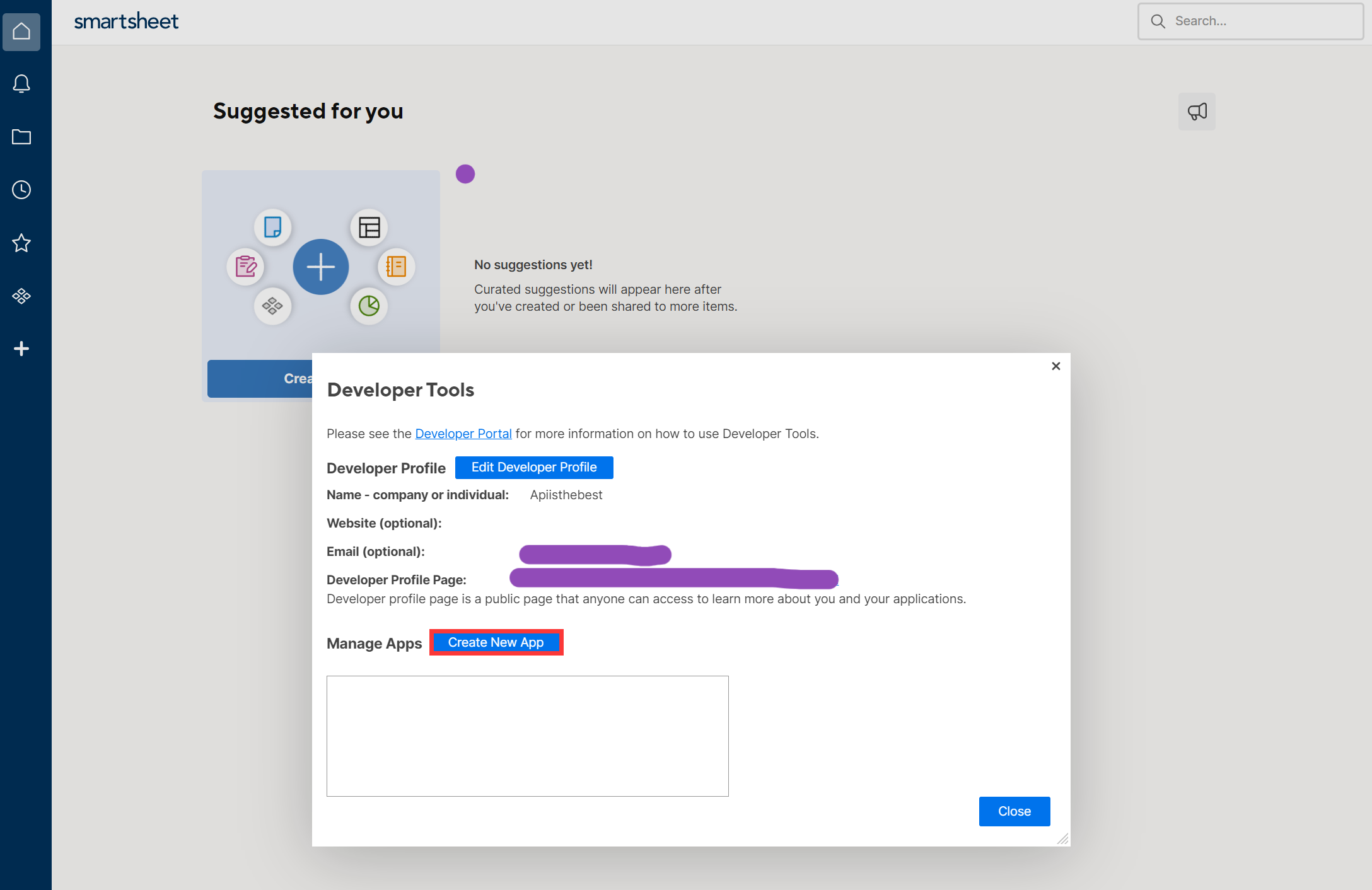Image resolution: width=1372 pixels, height=890 pixels.
Task: Click Edit Developer Profile button
Action: click(x=534, y=467)
